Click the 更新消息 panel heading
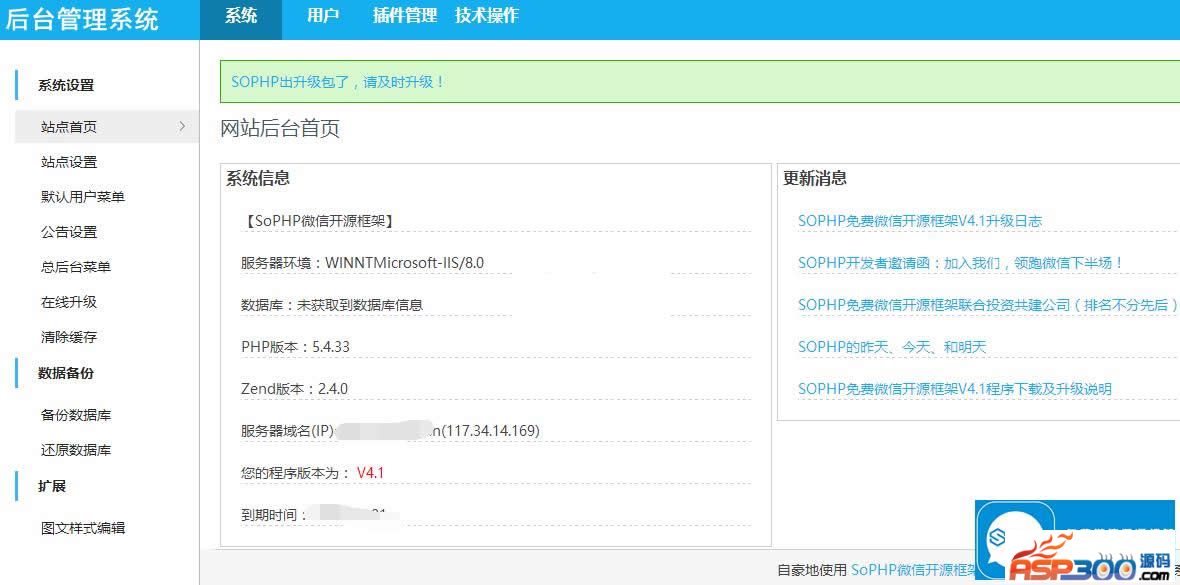Screen dimensions: 1180x585 click(815, 178)
